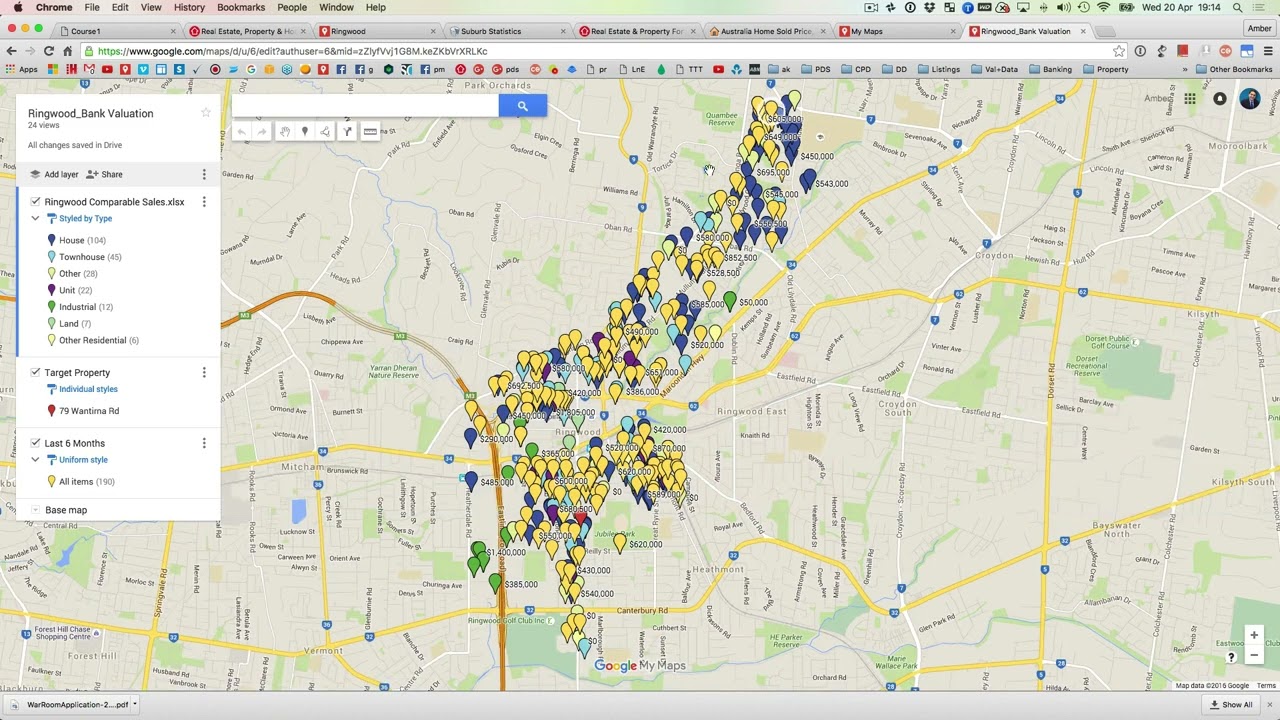Select the Add directions tool

[347, 132]
